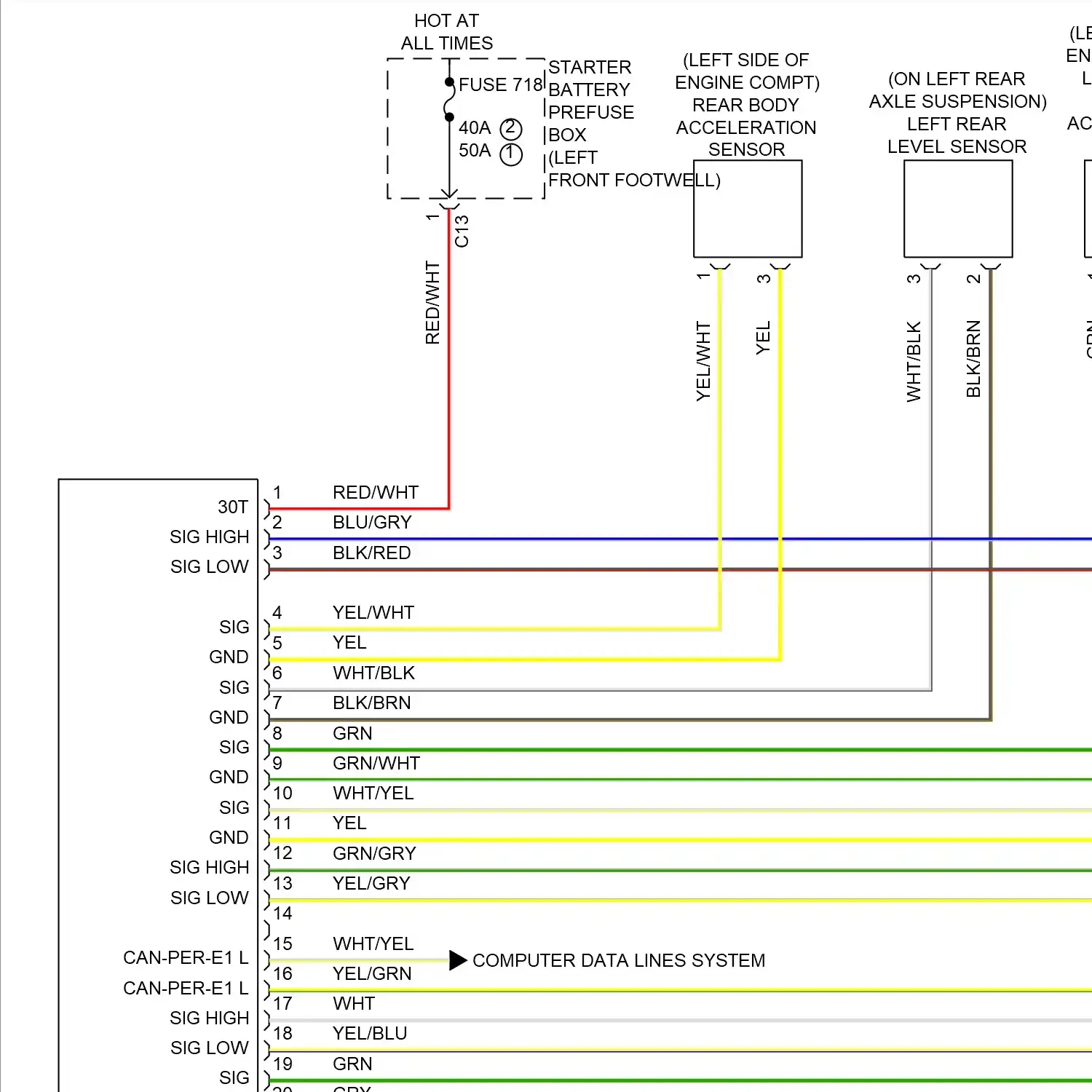Image resolution: width=1092 pixels, height=1092 pixels.
Task: Click GND label at pin 5
Action: point(229,657)
